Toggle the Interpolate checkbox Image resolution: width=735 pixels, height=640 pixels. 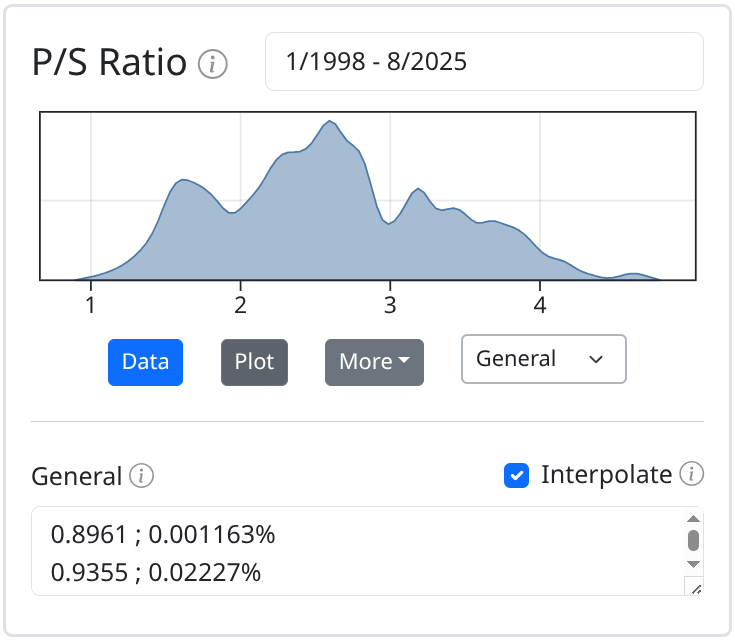coord(516,476)
